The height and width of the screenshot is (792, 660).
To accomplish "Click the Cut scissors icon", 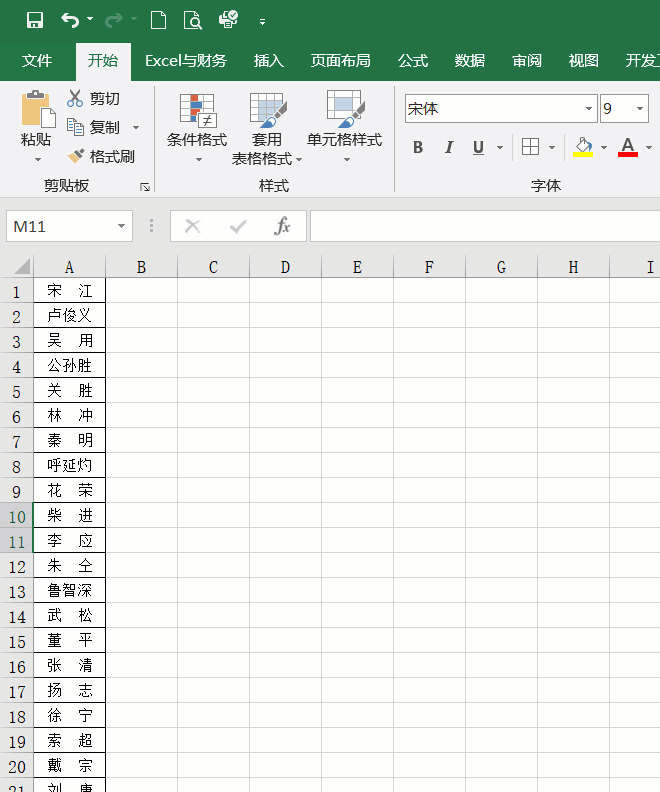I will coord(75,98).
